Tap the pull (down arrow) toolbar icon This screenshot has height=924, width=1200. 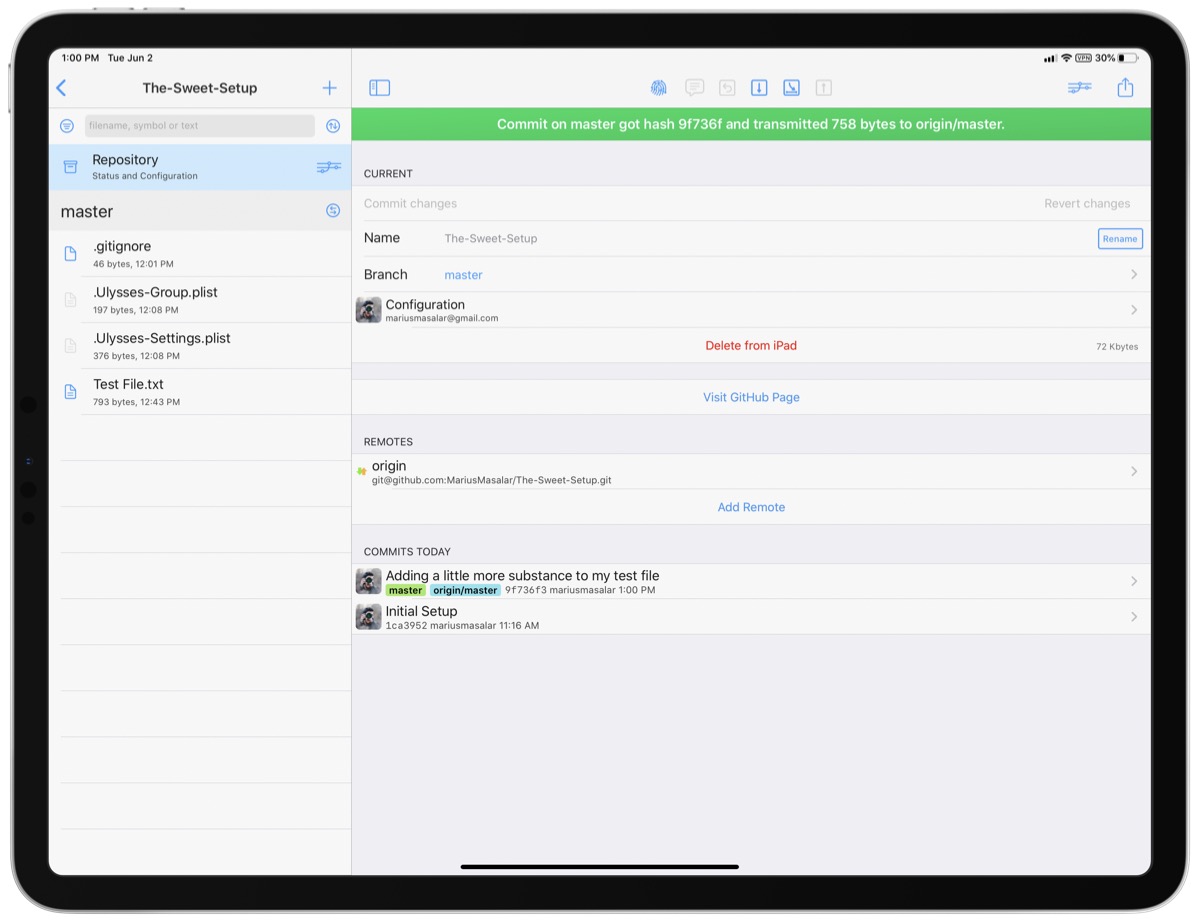pyautogui.click(x=759, y=88)
